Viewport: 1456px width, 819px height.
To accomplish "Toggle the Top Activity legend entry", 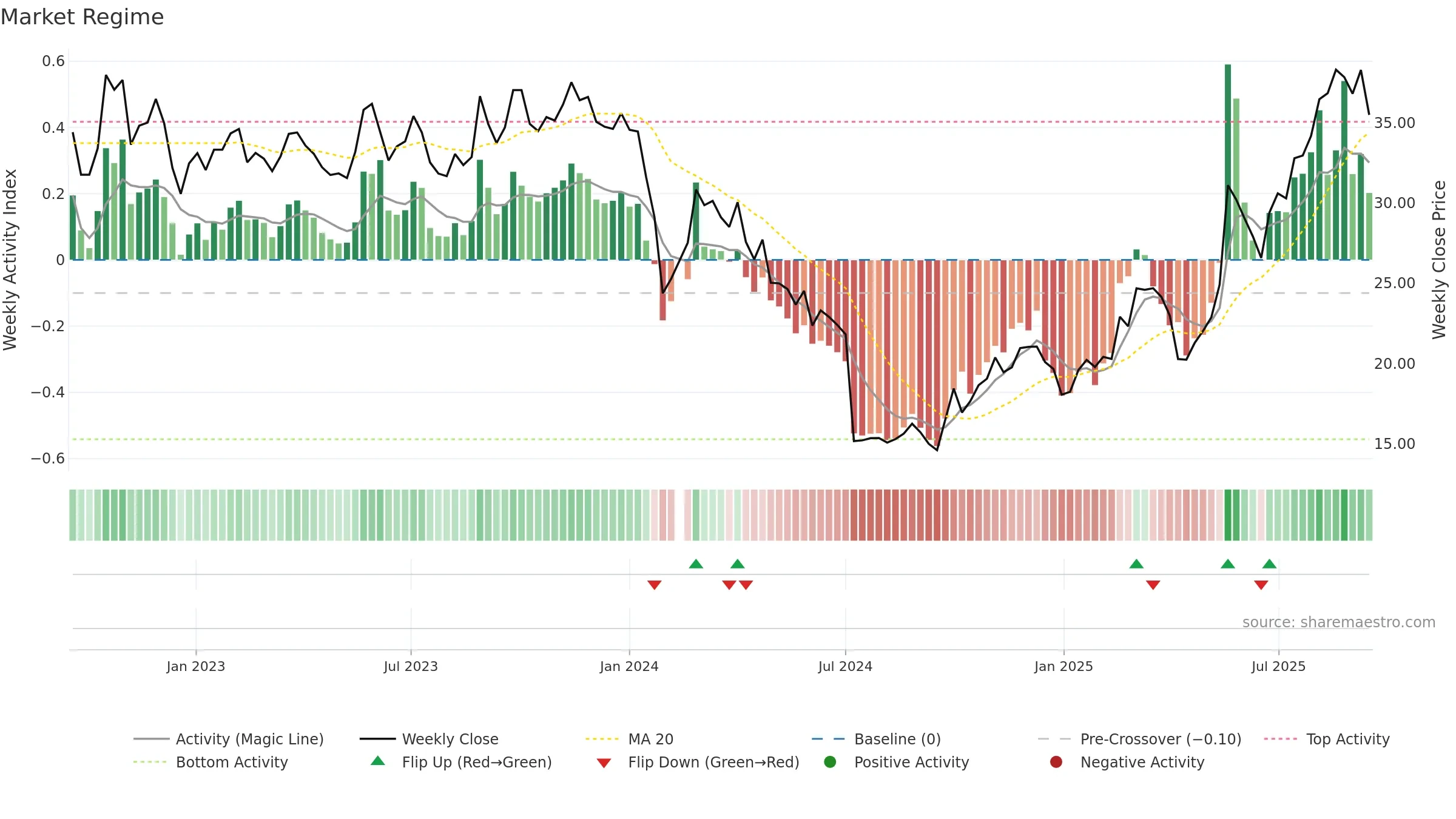I will tap(1326, 739).
